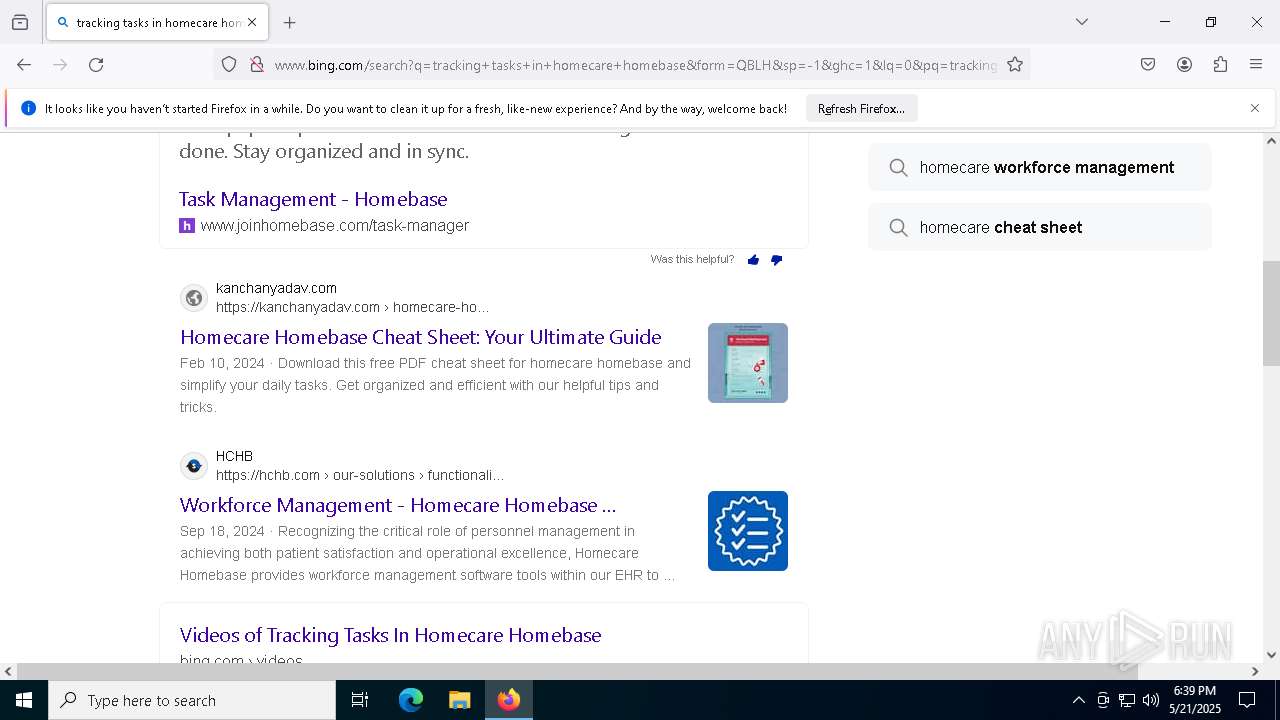Bookmark this page with the star
Viewport: 1280px width, 720px height.
[x=1015, y=65]
